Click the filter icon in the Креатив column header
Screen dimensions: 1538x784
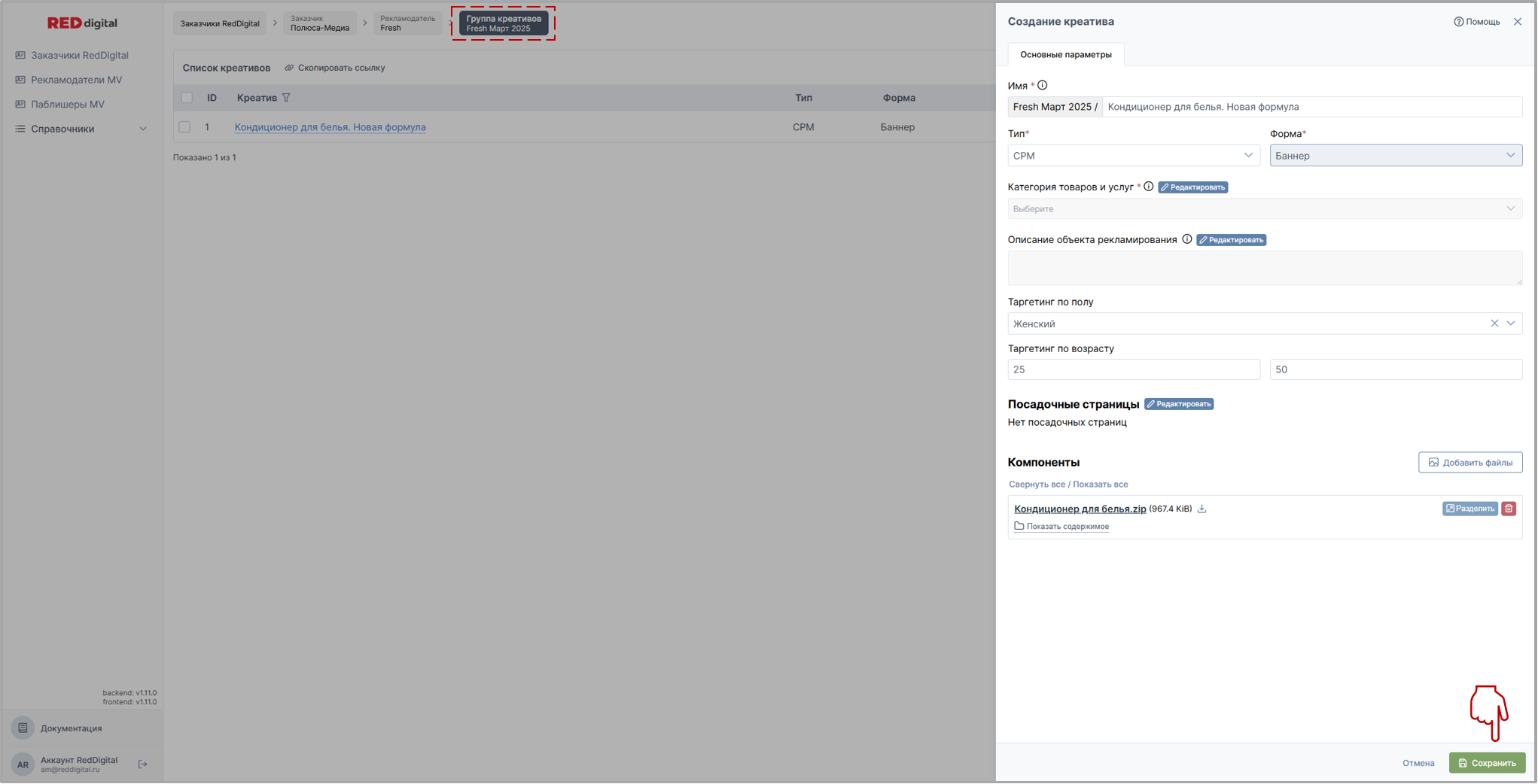[x=286, y=98]
